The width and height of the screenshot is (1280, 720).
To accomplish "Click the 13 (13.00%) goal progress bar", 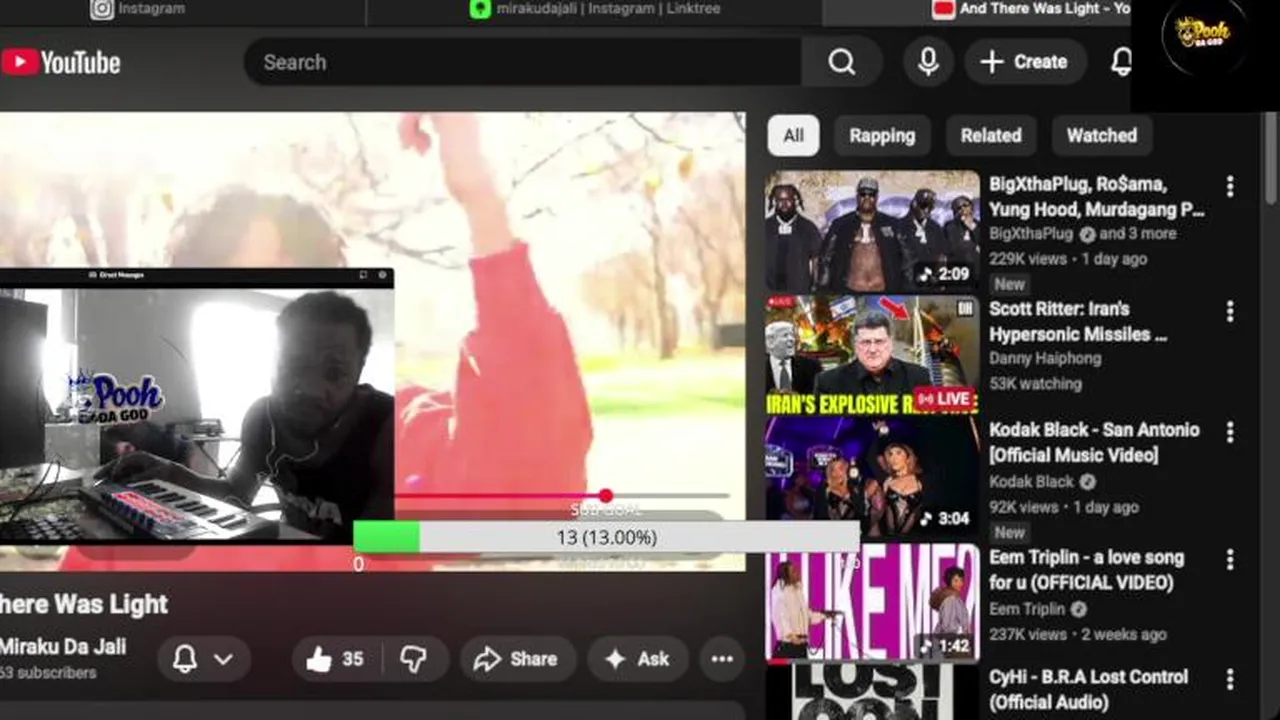I will (606, 537).
